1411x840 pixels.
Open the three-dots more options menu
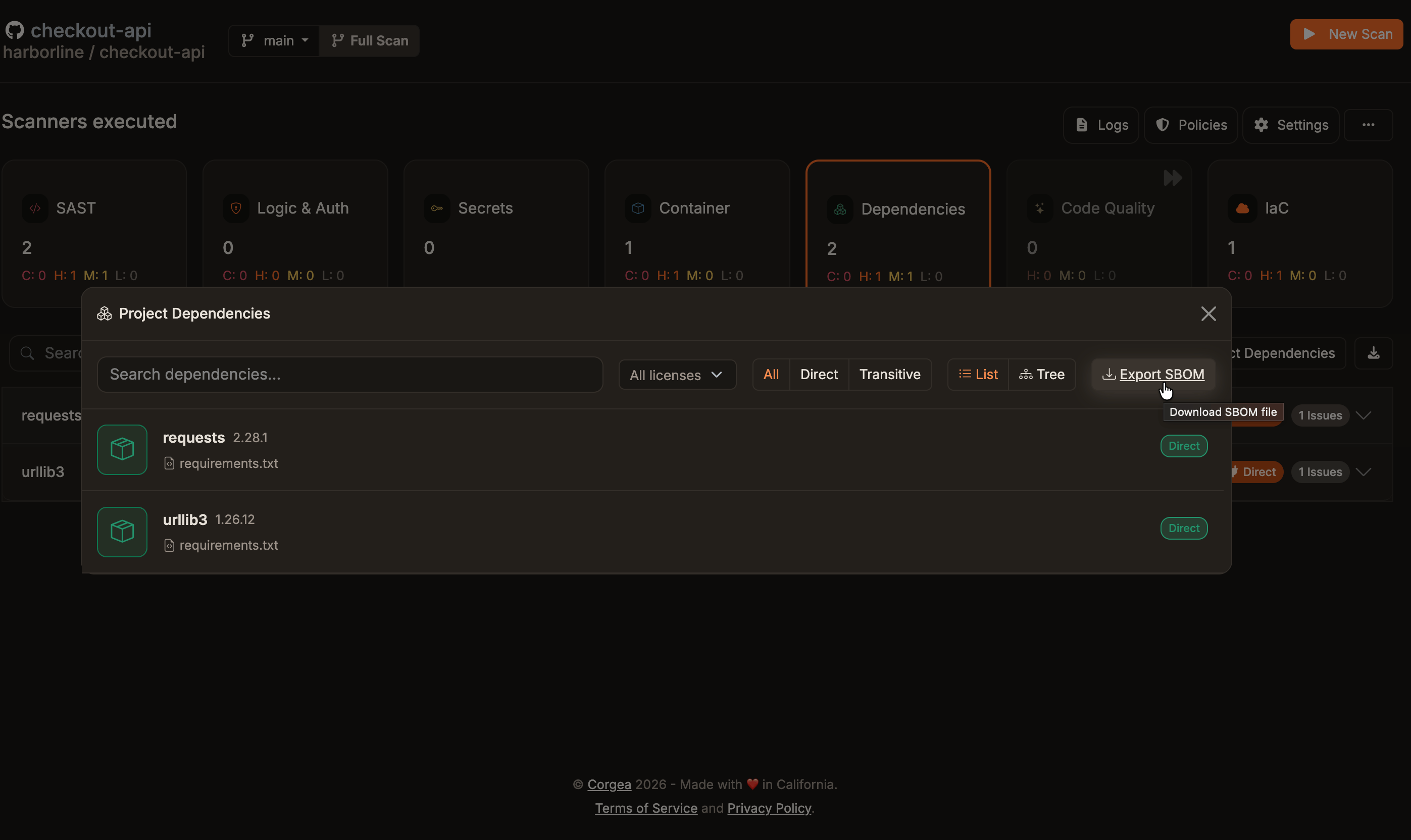[x=1369, y=125]
